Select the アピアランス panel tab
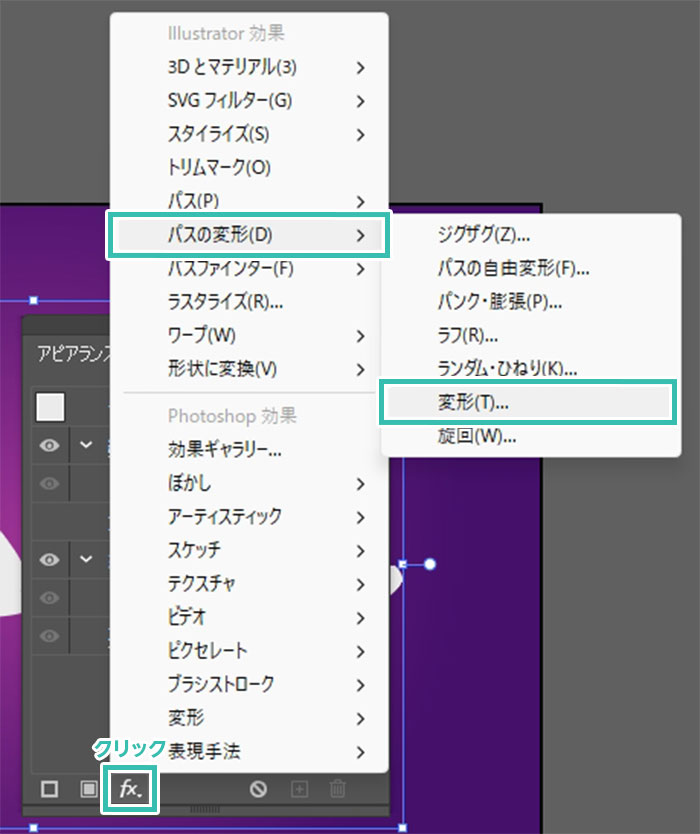 coord(73,353)
